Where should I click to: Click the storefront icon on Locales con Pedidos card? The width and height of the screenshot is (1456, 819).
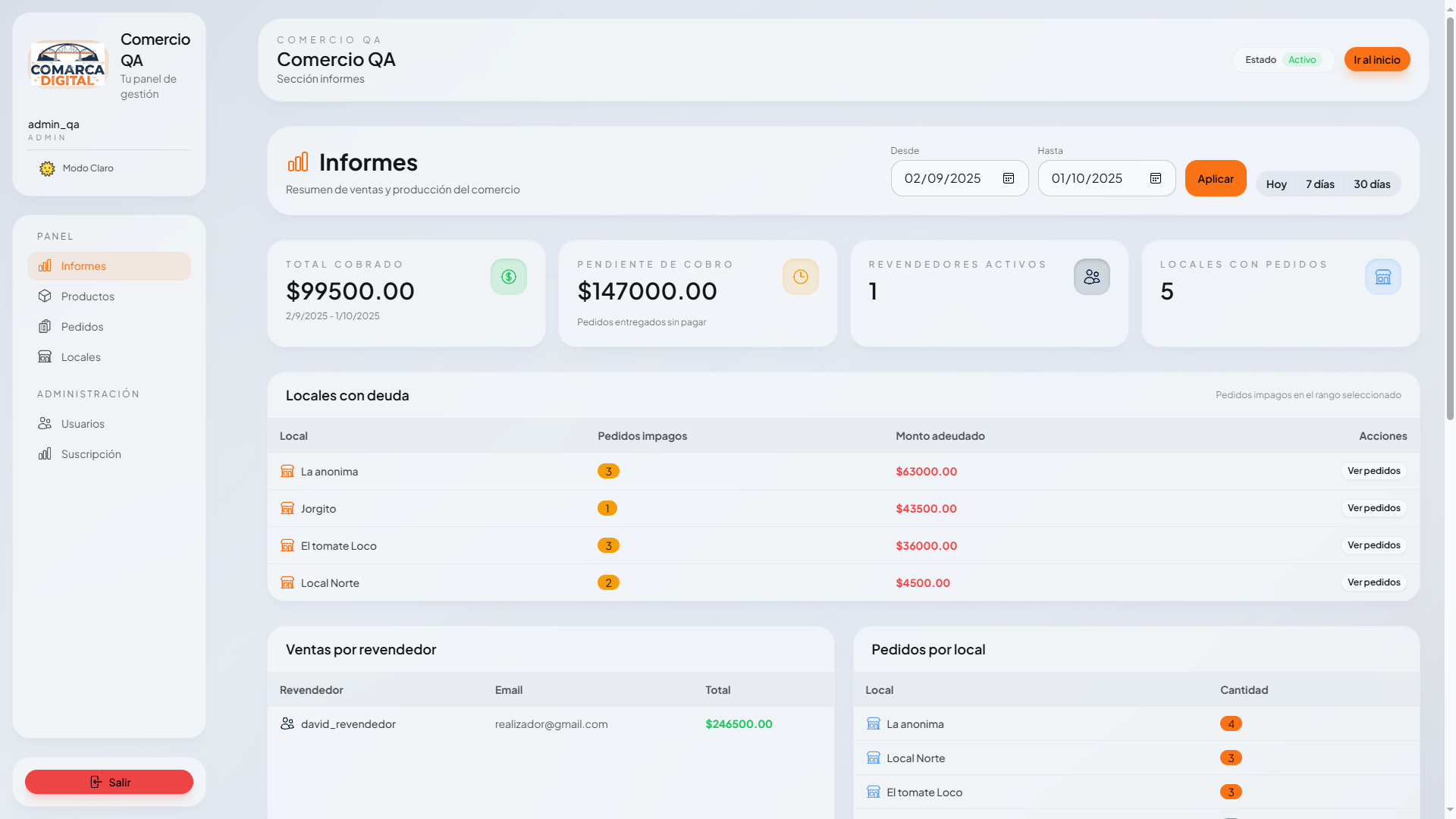(x=1383, y=276)
